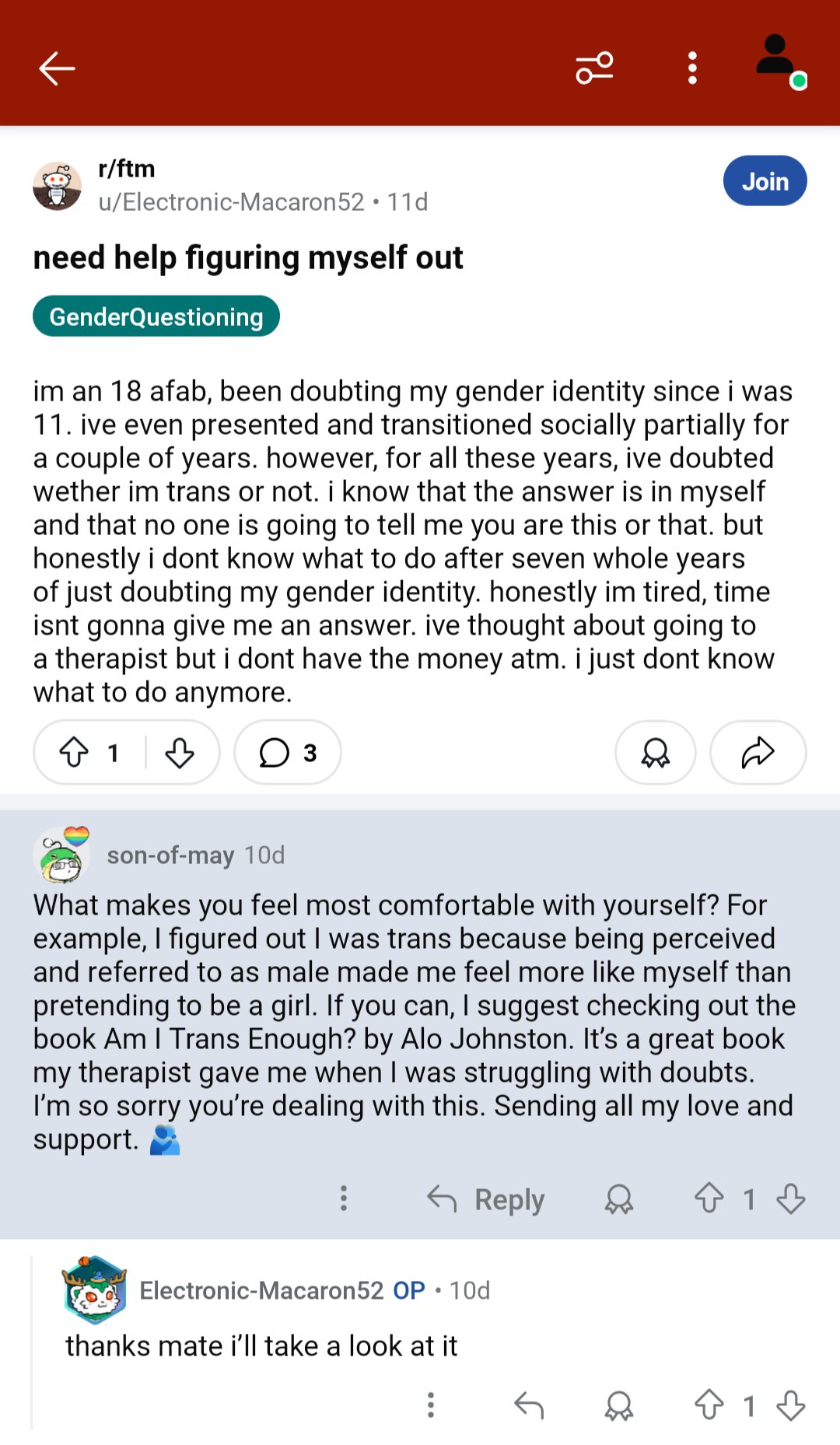Open the three-dot overflow menu in header
The height and width of the screenshot is (1445, 840).
pos(692,68)
